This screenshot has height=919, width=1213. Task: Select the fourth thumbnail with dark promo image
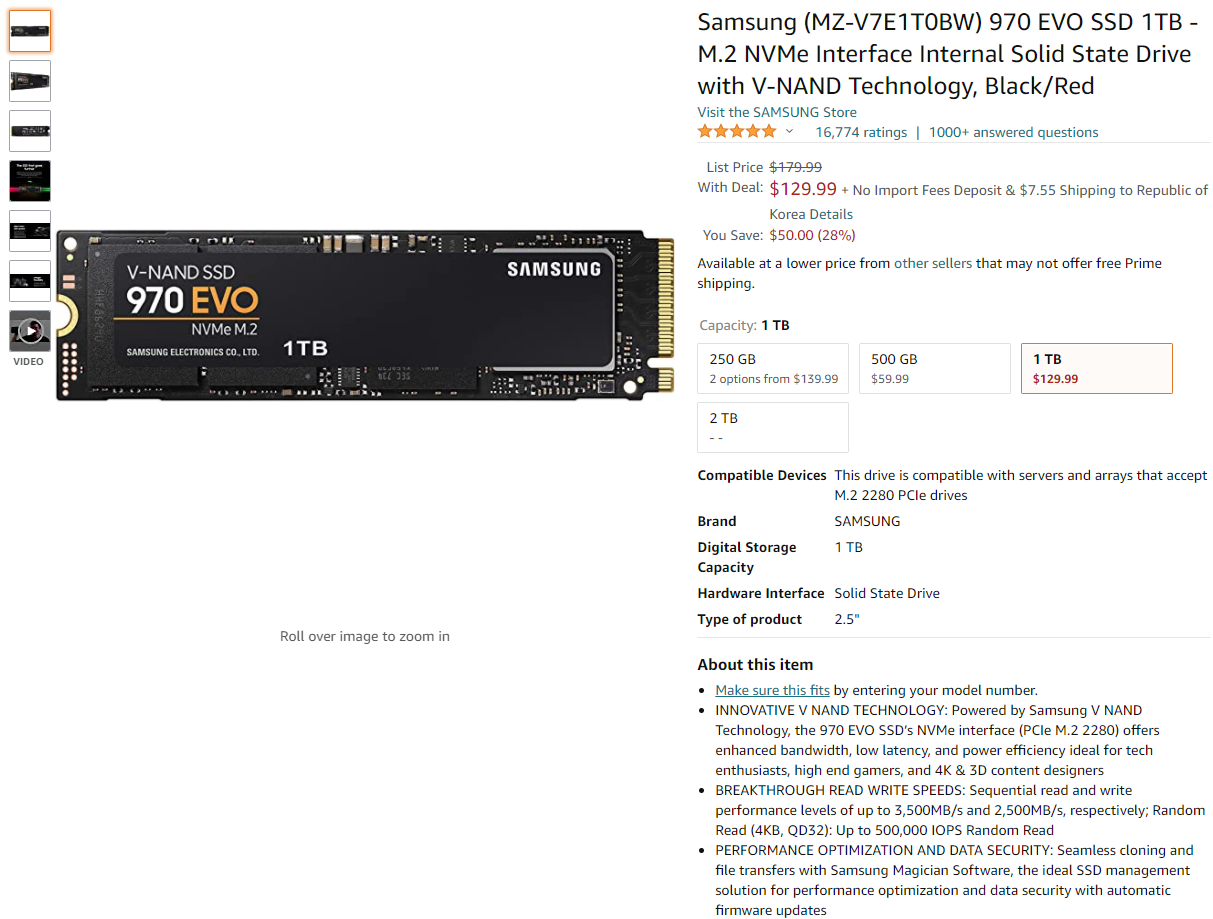tap(30, 181)
